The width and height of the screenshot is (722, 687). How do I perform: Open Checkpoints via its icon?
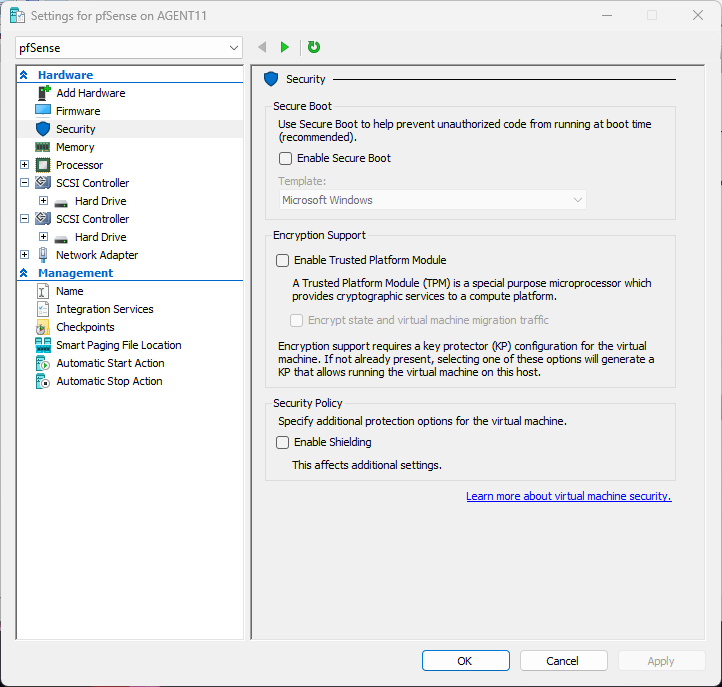click(x=43, y=327)
